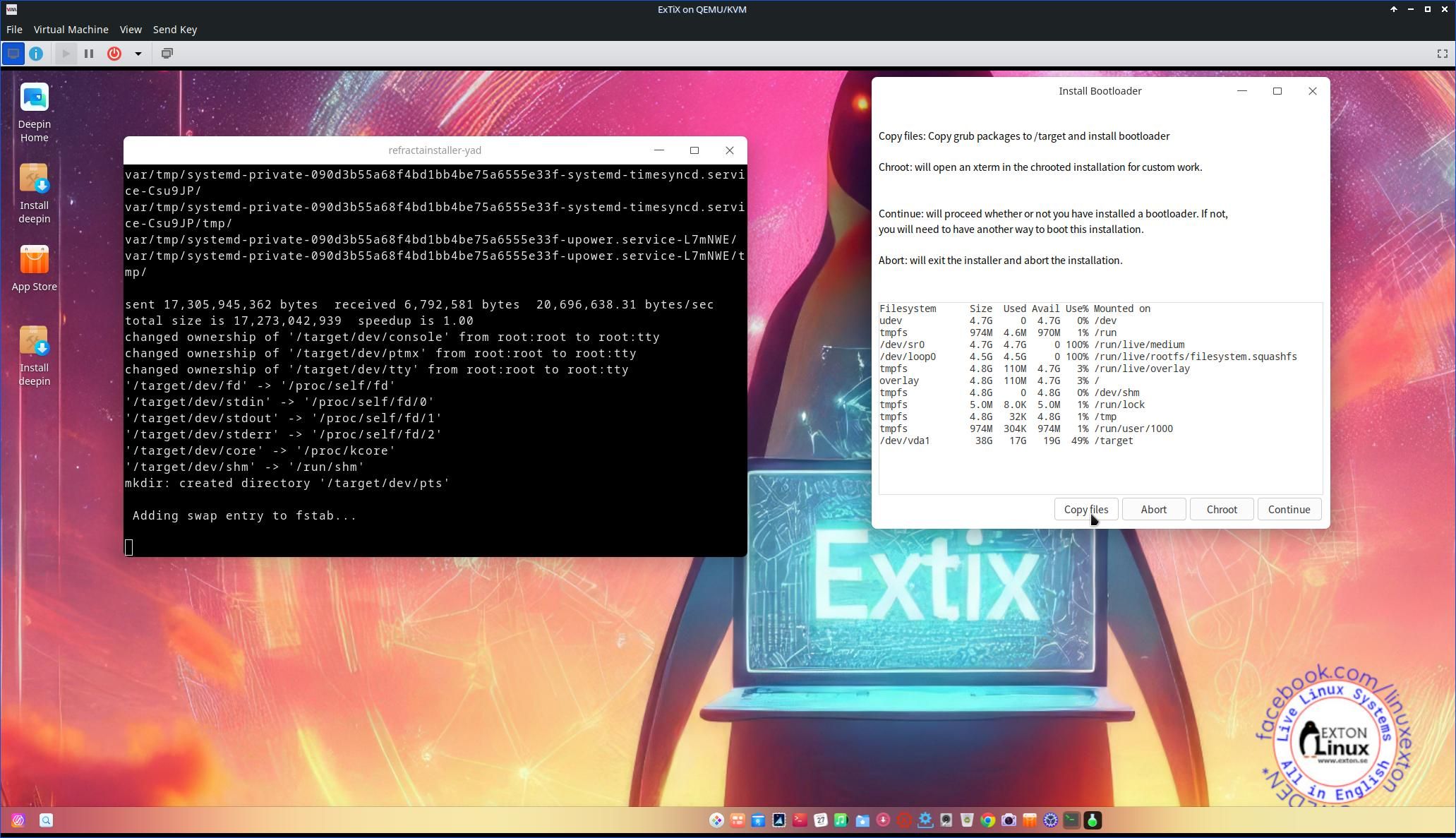Open the taskbar search icon
This screenshot has width=1456, height=838.
click(46, 820)
